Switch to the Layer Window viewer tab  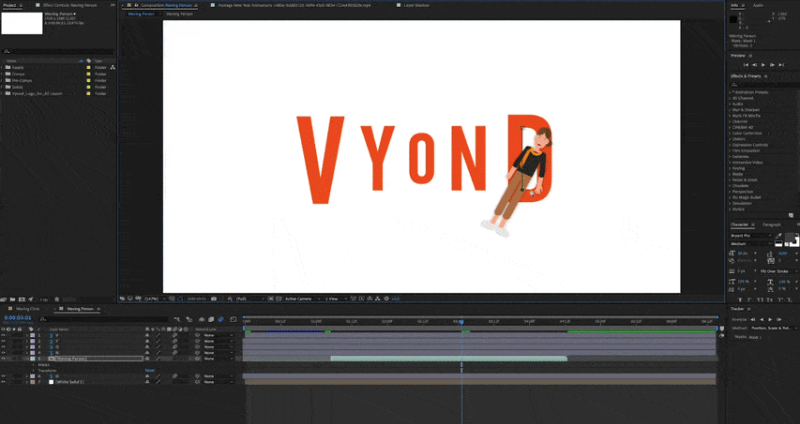coord(416,5)
